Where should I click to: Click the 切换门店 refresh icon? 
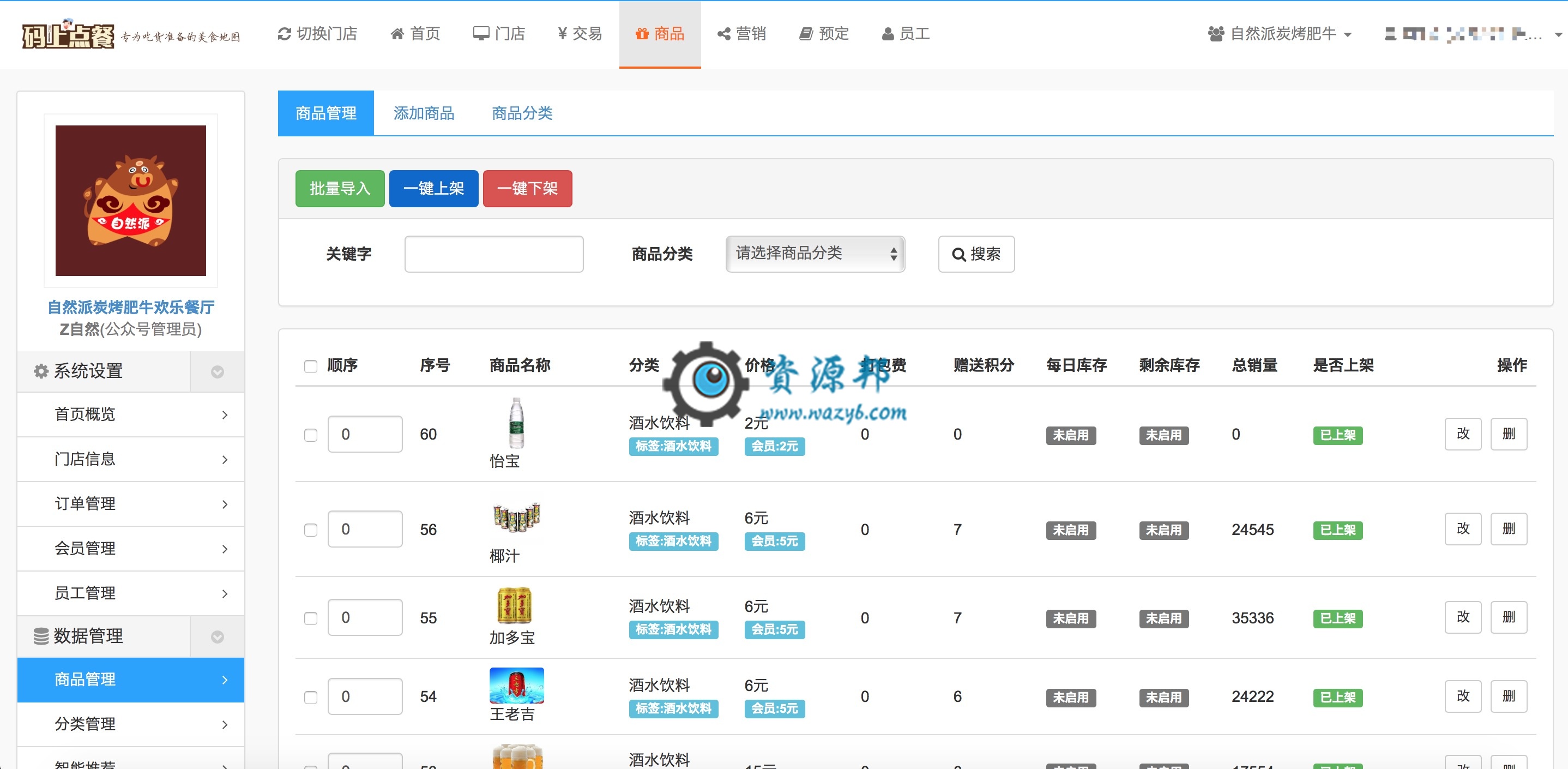pyautogui.click(x=284, y=34)
